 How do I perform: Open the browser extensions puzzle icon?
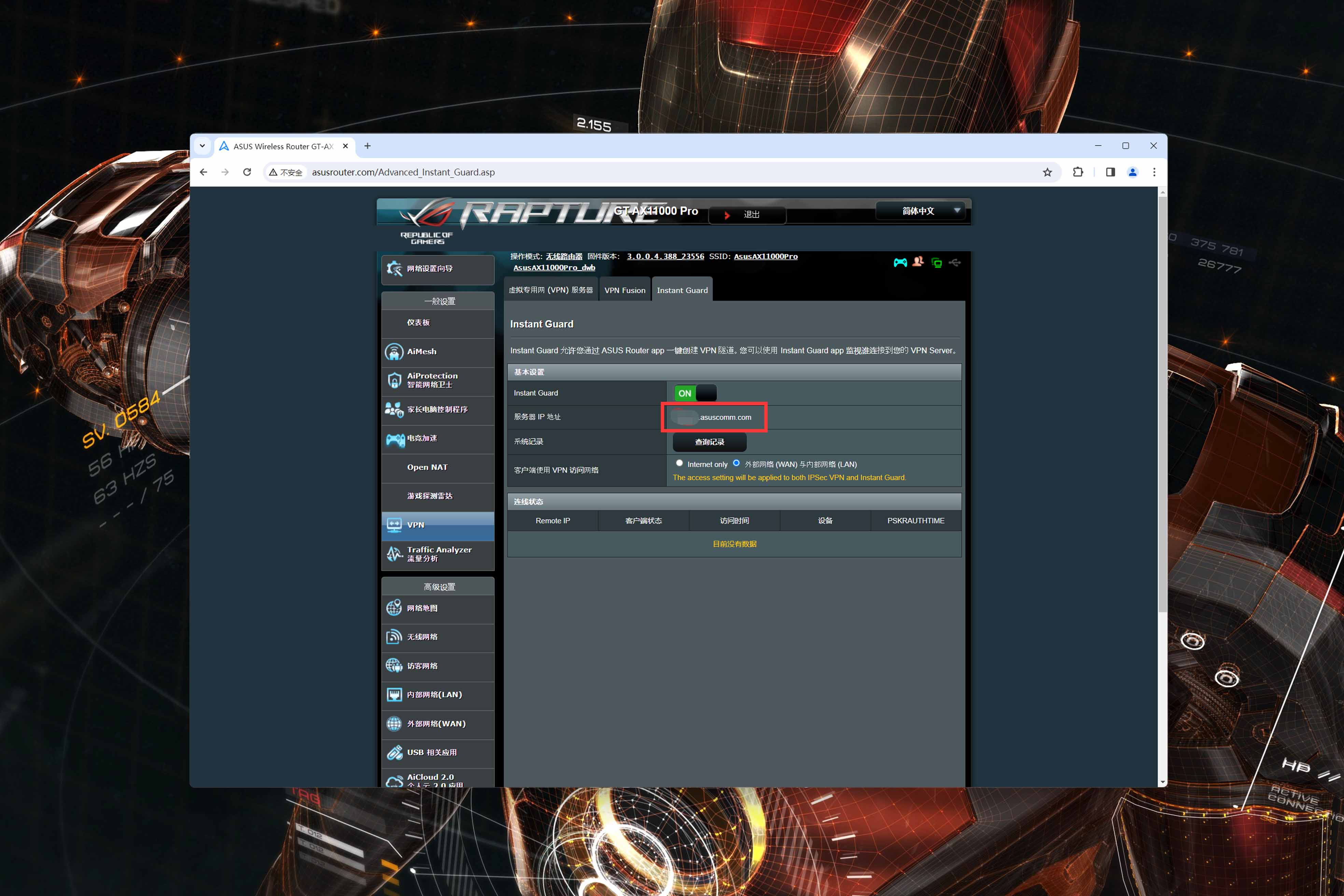1078,172
